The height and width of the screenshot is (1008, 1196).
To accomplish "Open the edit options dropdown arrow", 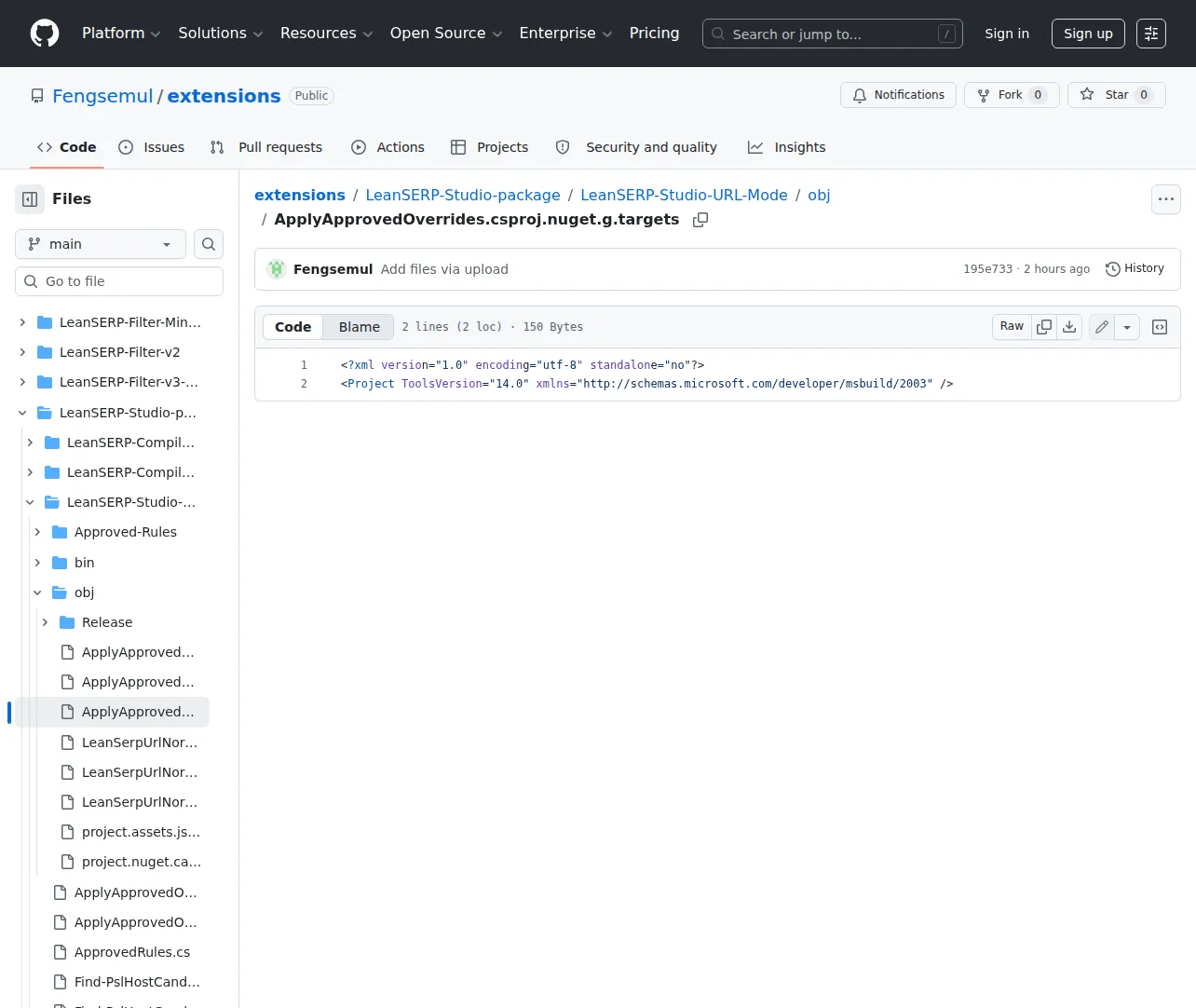I will tap(1127, 327).
